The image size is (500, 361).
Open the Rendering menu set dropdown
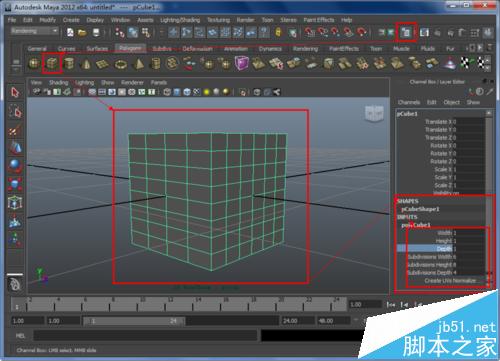[34, 31]
